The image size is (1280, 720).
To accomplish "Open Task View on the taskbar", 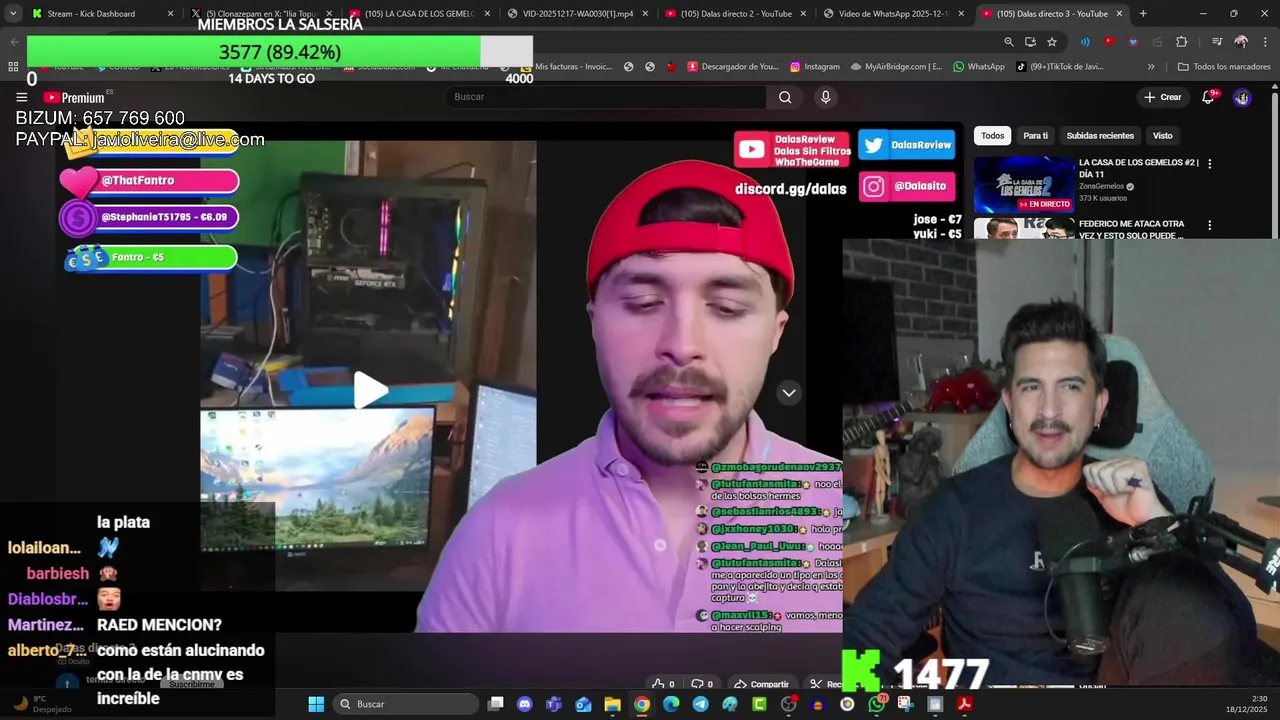I will point(496,704).
